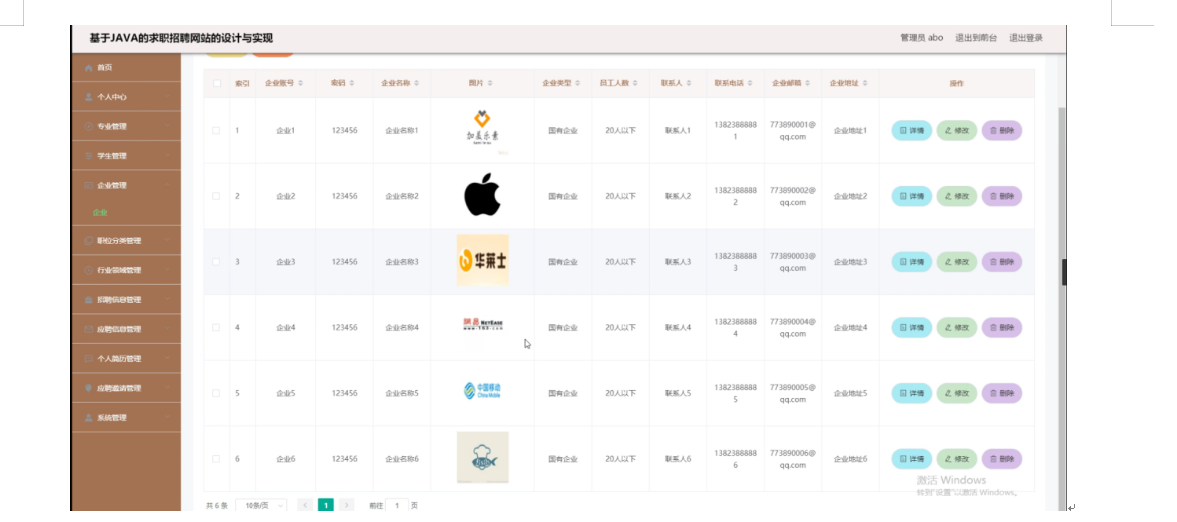Click 删除 for row 企业3
Screen dimensions: 1177x522
click(1002, 262)
